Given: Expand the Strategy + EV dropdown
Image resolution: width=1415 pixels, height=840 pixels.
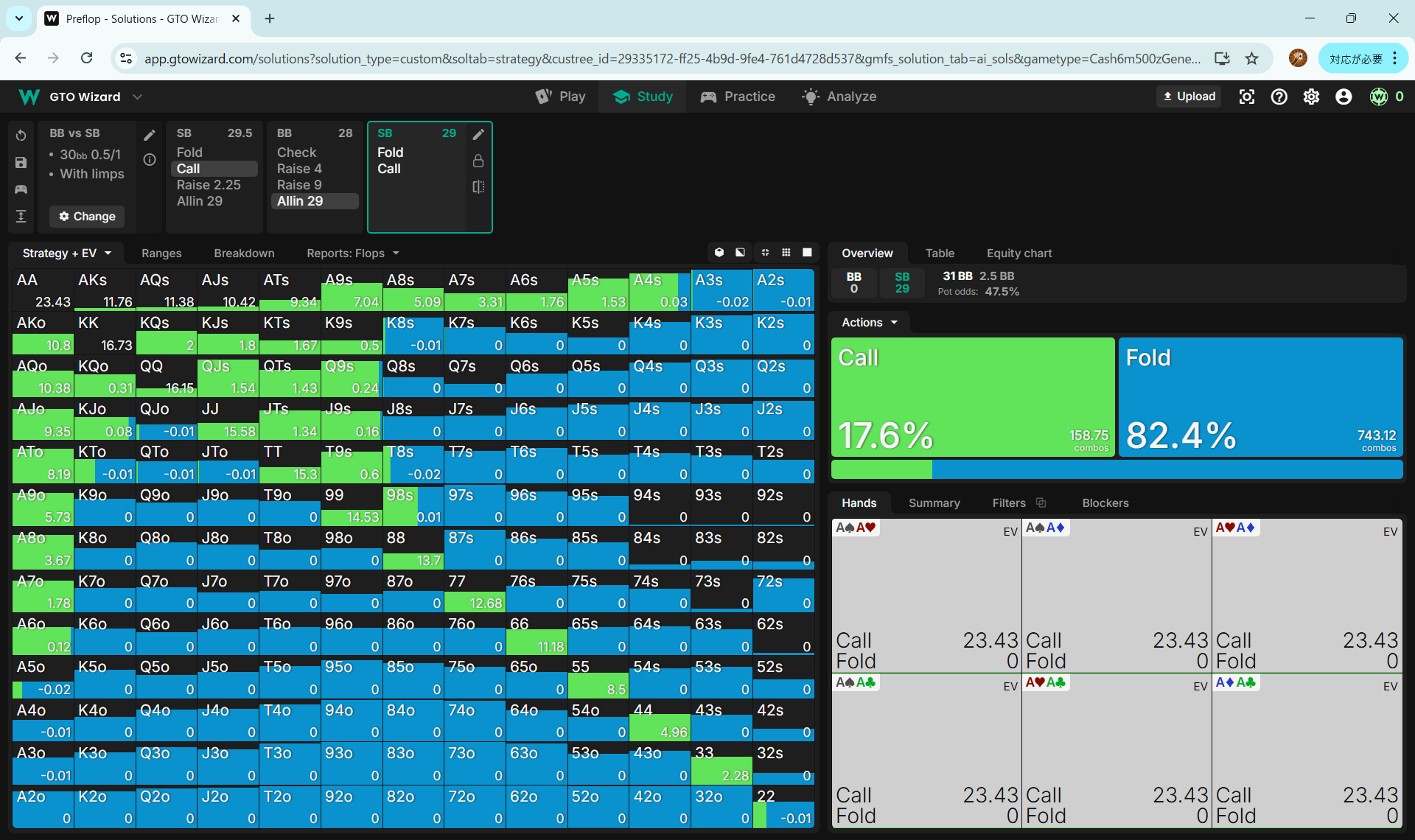Looking at the screenshot, I should (66, 253).
